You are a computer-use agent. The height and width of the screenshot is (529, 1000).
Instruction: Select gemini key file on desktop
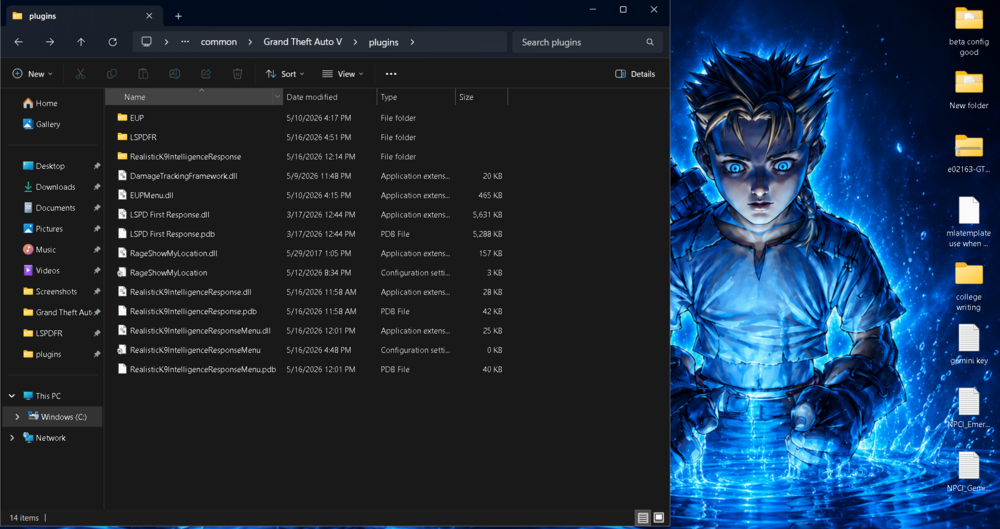click(968, 345)
